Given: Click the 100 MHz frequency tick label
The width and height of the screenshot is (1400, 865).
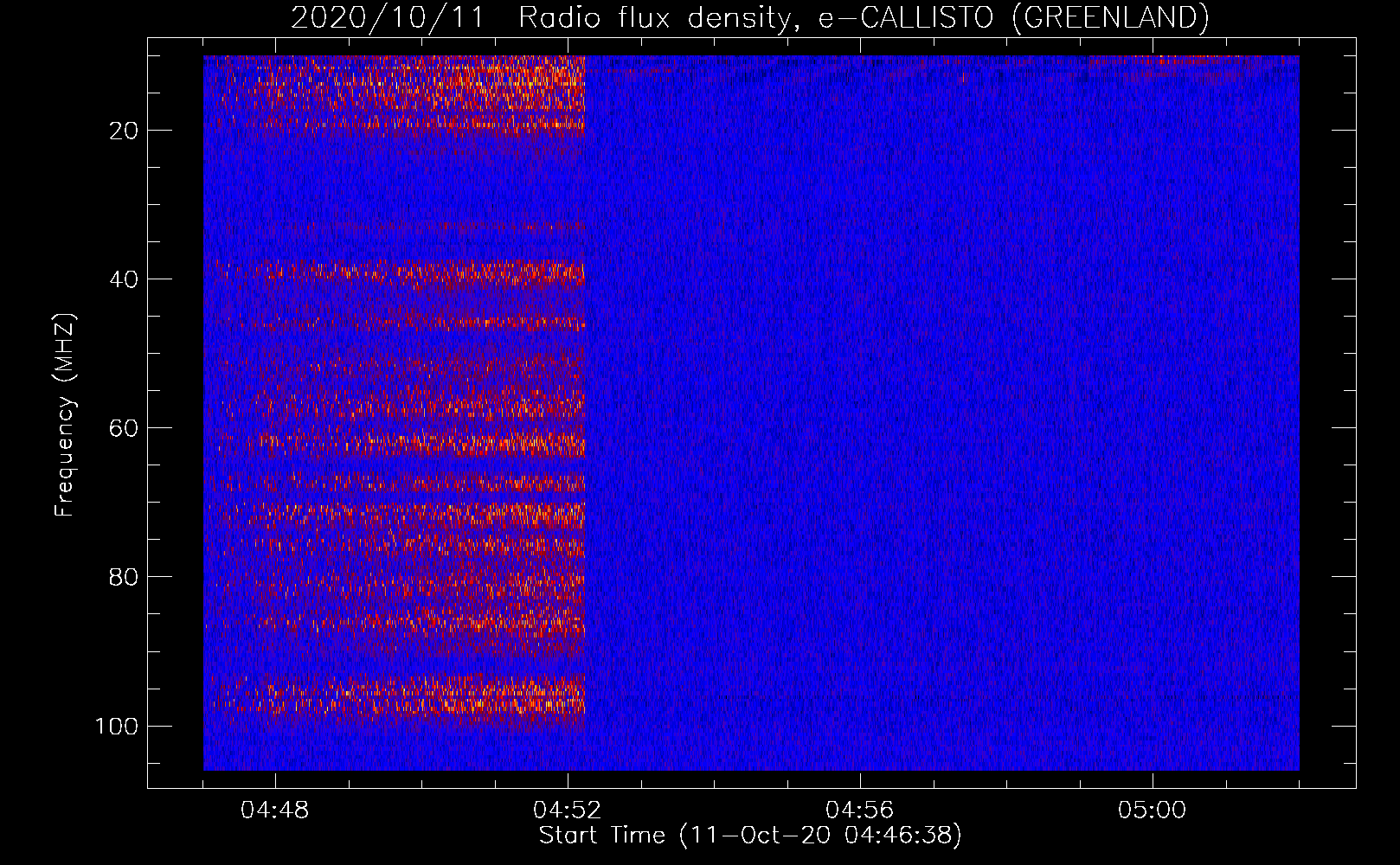Looking at the screenshot, I should click(x=117, y=726).
